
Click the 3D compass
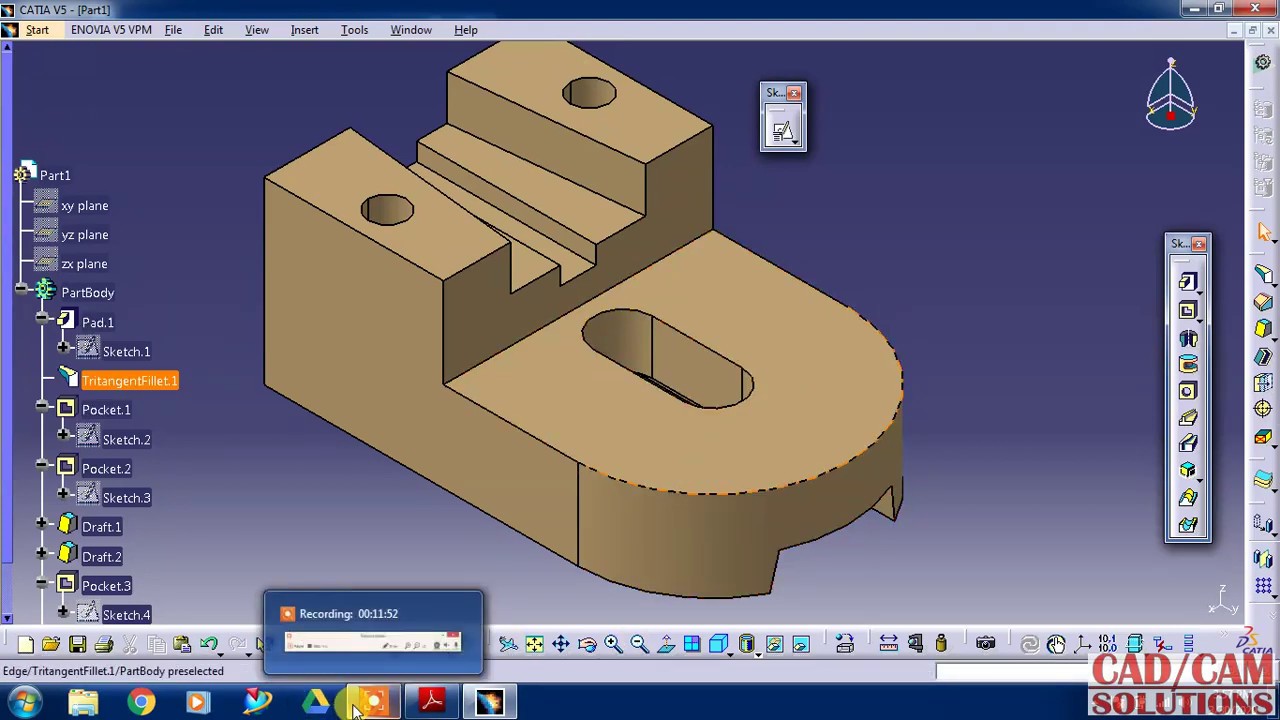pos(1171,96)
